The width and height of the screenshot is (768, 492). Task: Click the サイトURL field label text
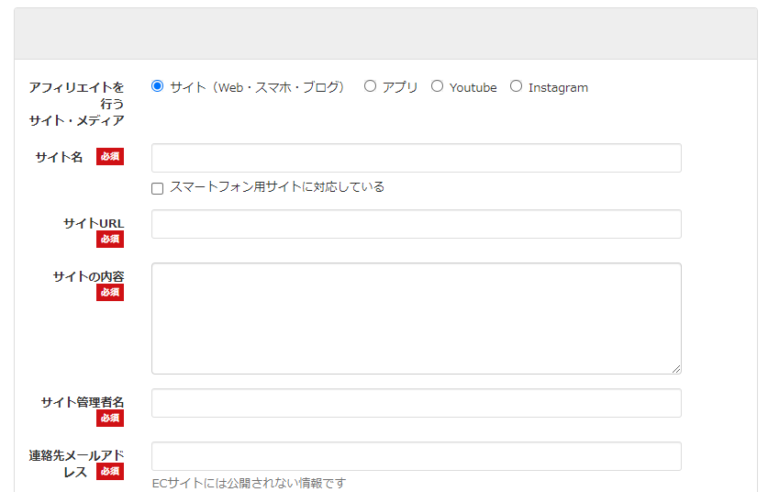tap(93, 223)
